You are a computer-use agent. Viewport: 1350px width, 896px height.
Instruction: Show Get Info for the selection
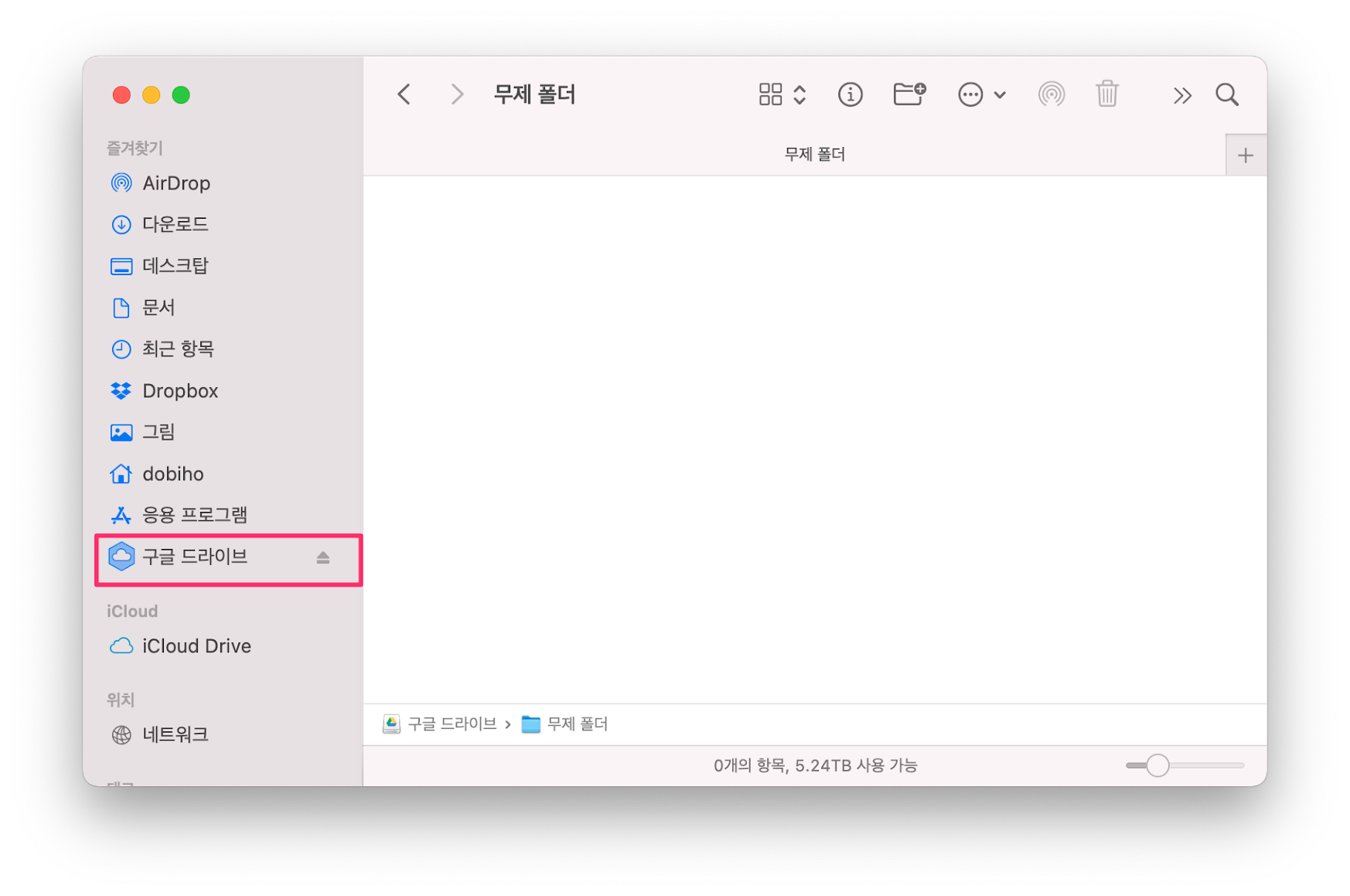tap(850, 94)
